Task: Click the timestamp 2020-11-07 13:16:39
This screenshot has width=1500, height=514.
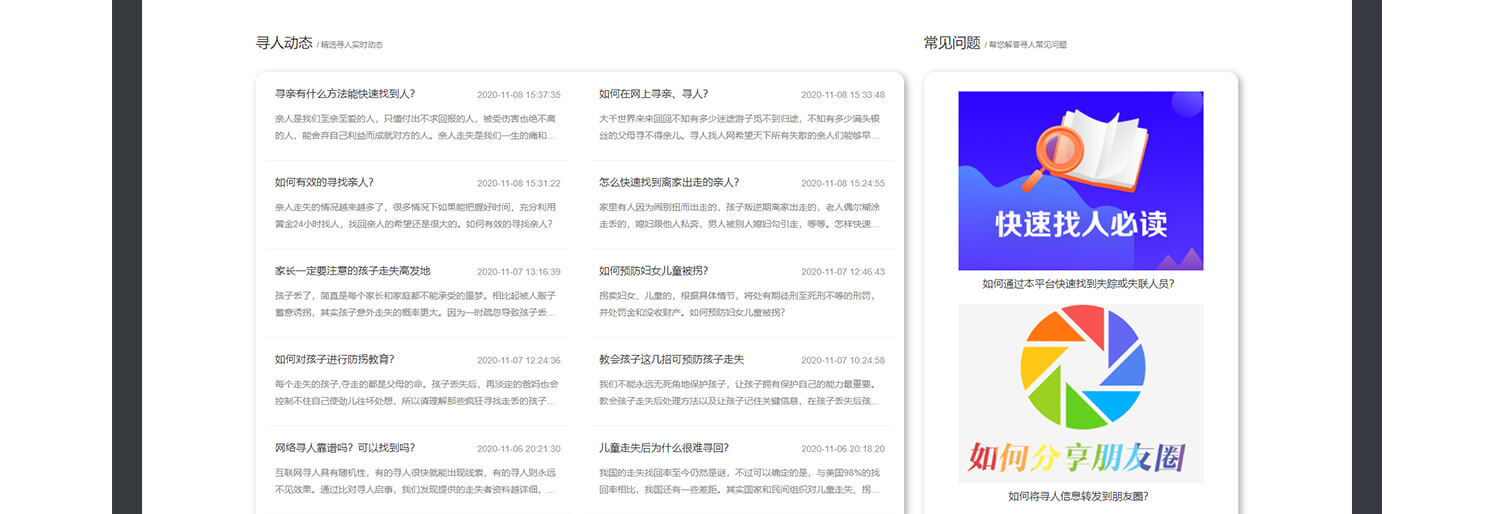Action: [x=519, y=272]
